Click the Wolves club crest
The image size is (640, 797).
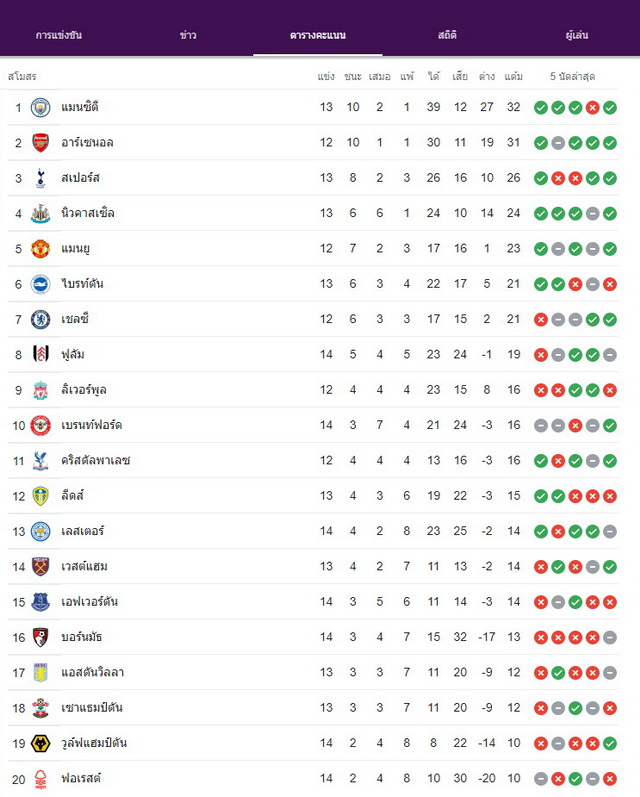[41, 743]
